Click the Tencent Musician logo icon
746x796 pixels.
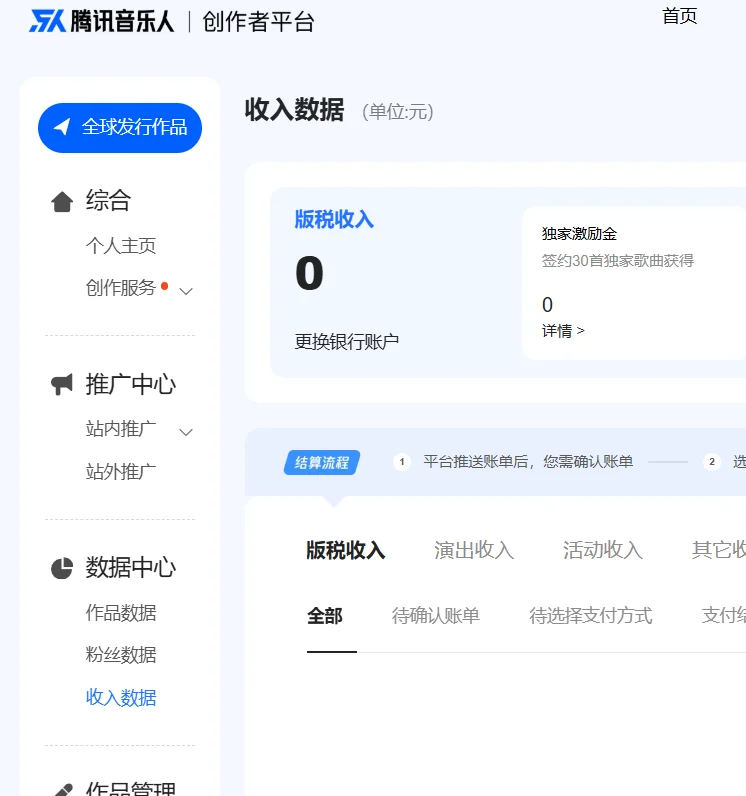(x=47, y=21)
